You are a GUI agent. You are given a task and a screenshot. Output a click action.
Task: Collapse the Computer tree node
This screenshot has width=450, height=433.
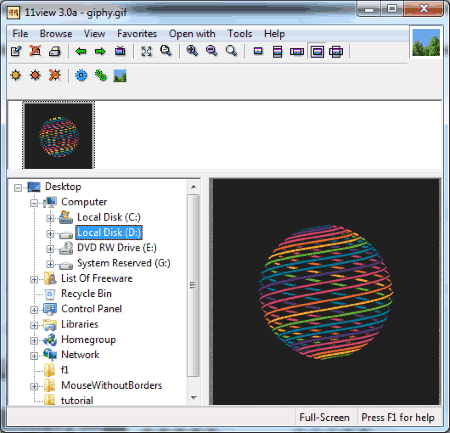click(x=34, y=203)
